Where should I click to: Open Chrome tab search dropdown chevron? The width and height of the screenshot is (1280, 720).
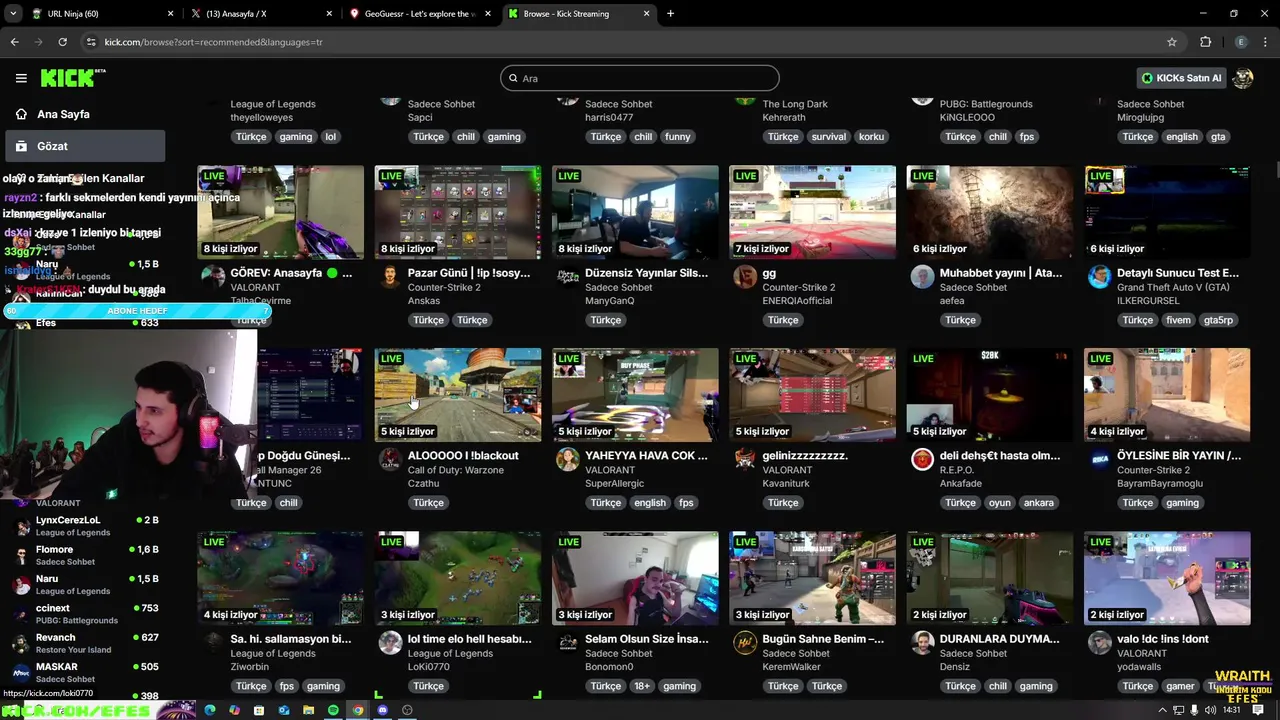(x=15, y=14)
